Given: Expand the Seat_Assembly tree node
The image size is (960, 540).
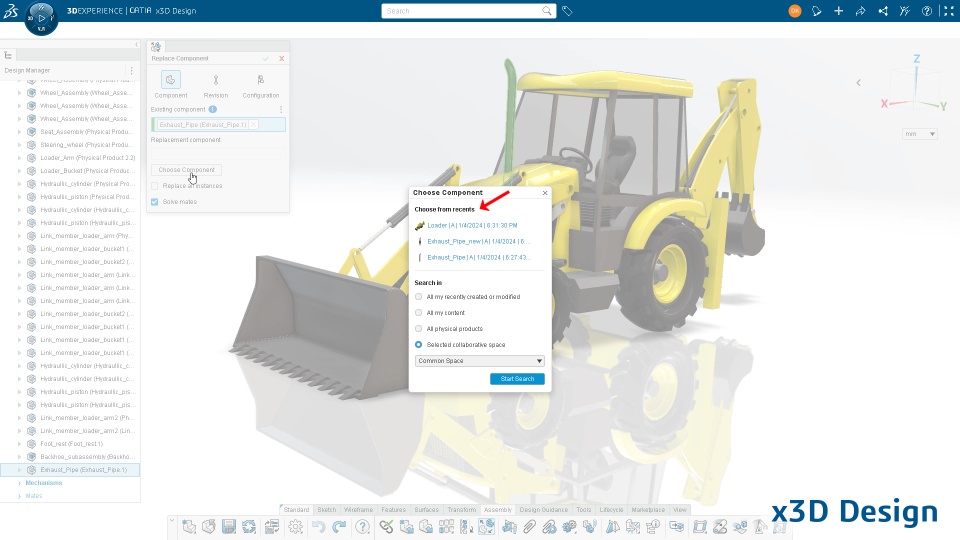Looking at the screenshot, I should 20,132.
